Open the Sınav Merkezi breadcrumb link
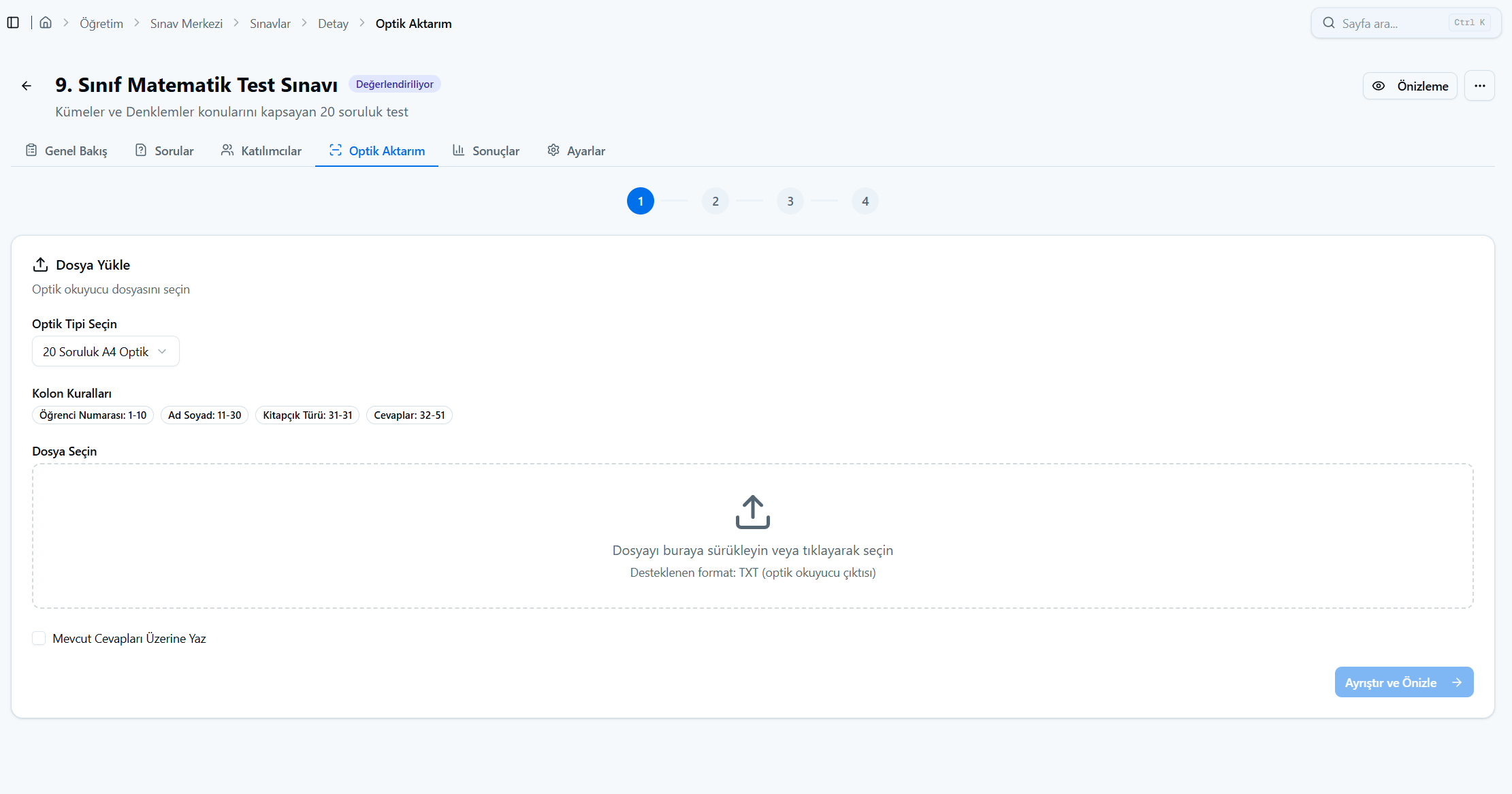Screen dimensions: 1512x794 pyautogui.click(x=187, y=24)
